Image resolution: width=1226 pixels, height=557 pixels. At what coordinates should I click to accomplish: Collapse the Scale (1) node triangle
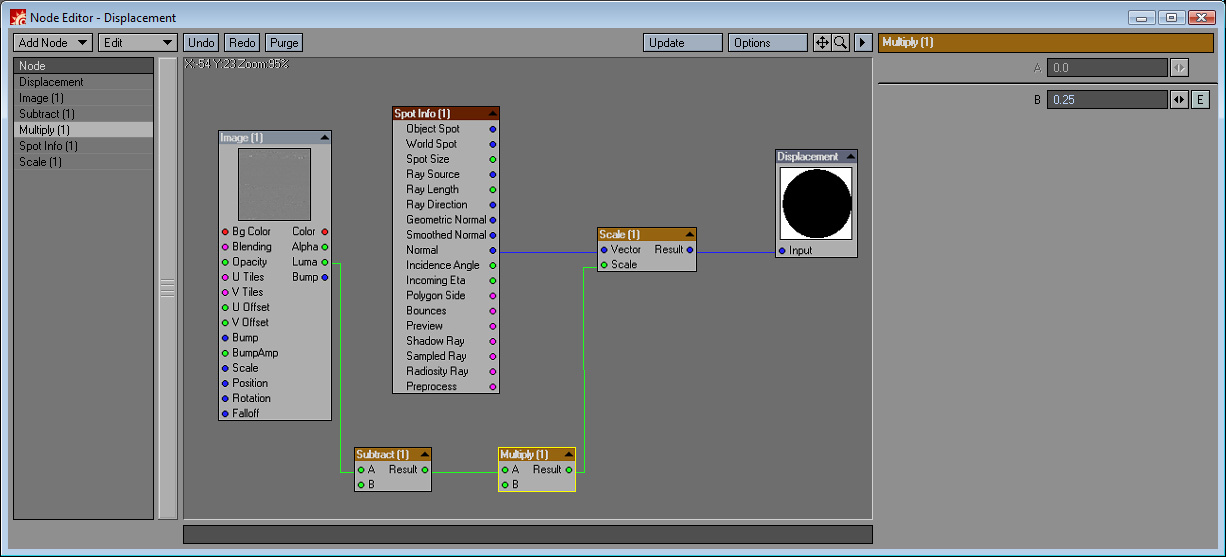[690, 235]
